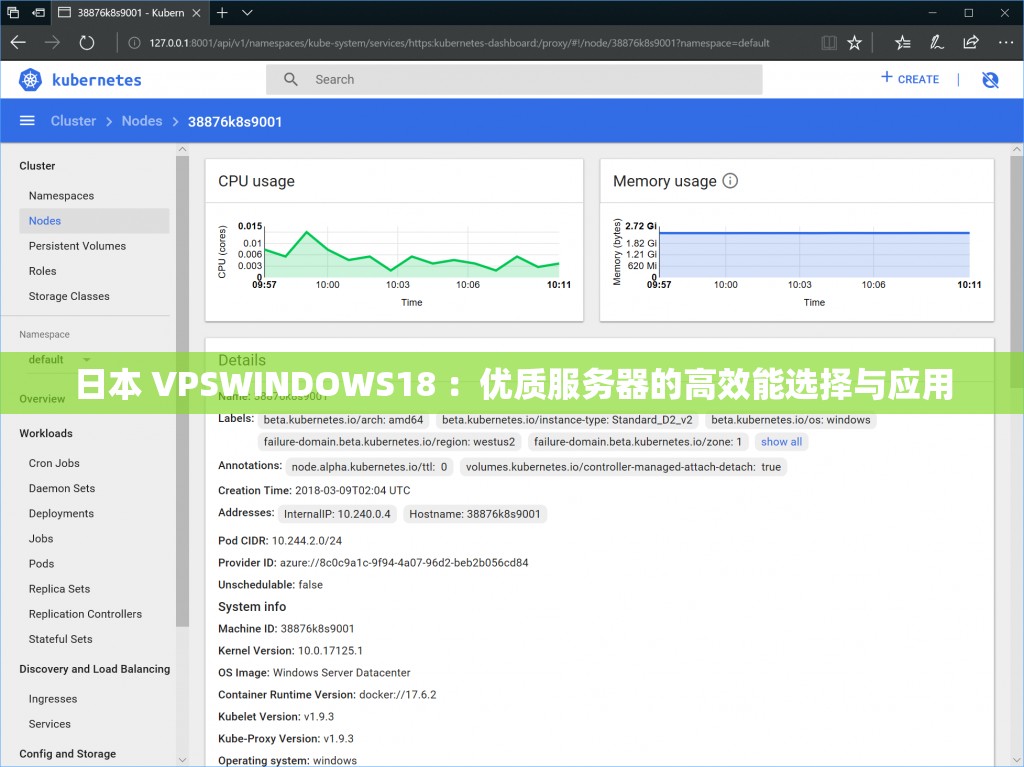Close the 38876k8s9001 browser tab
1024x767 pixels.
pyautogui.click(x=196, y=12)
